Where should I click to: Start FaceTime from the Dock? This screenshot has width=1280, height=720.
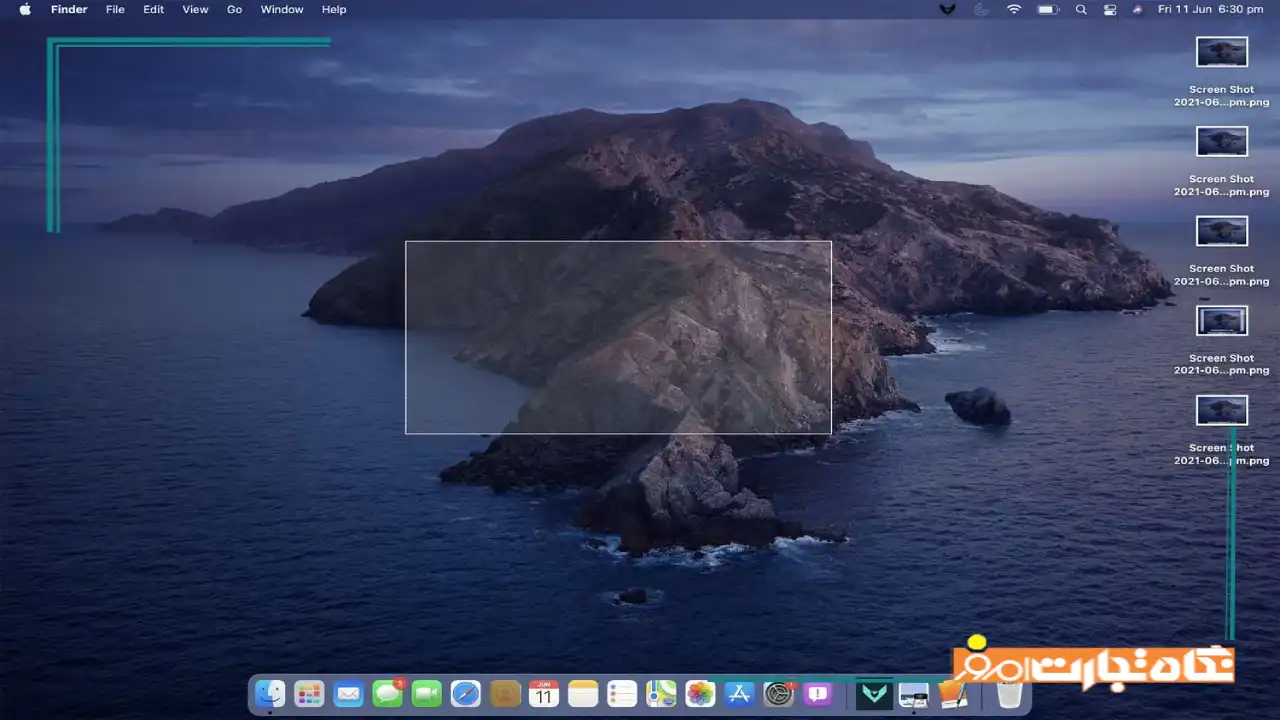tap(426, 693)
